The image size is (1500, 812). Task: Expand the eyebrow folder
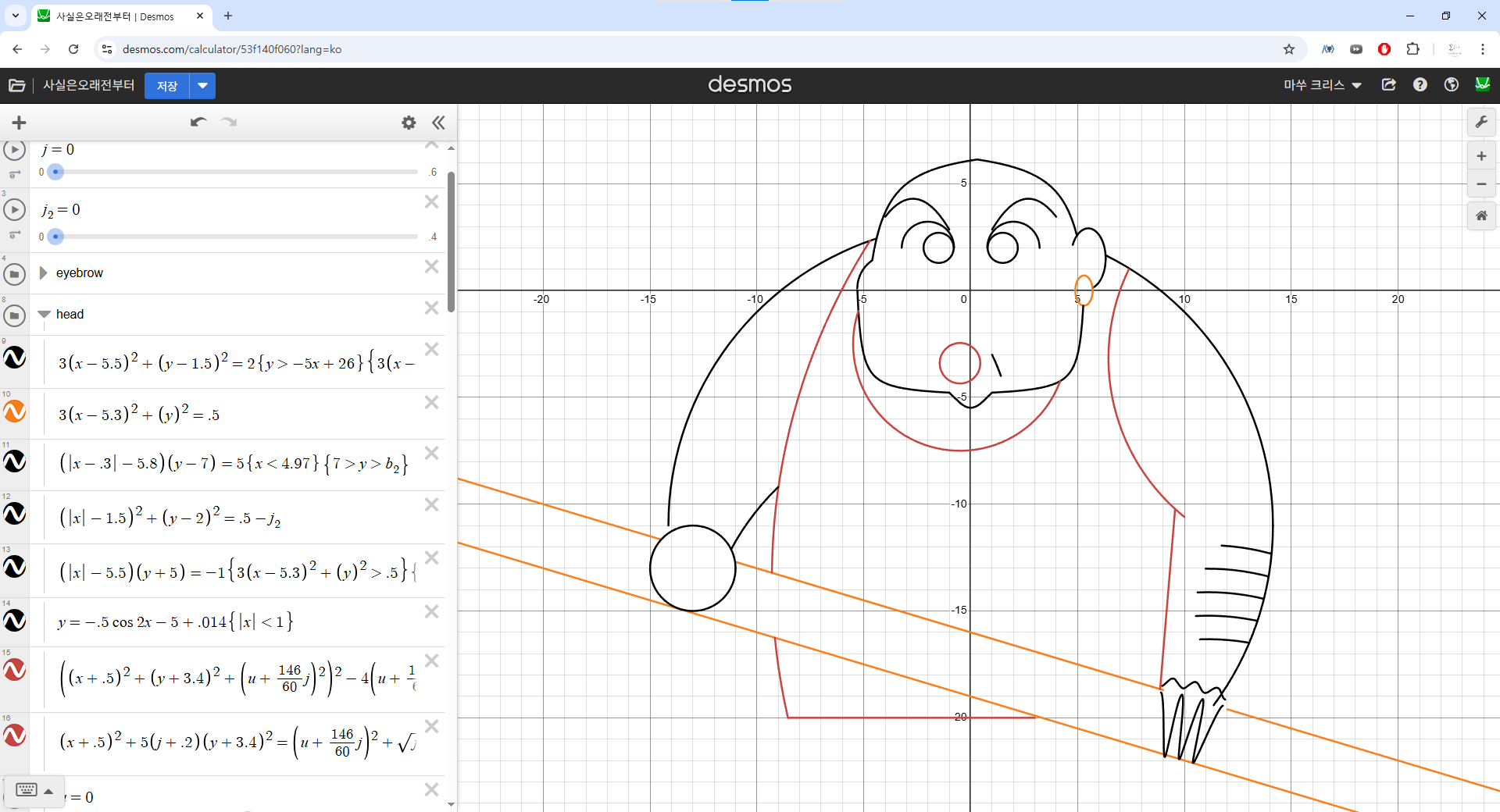pos(44,273)
